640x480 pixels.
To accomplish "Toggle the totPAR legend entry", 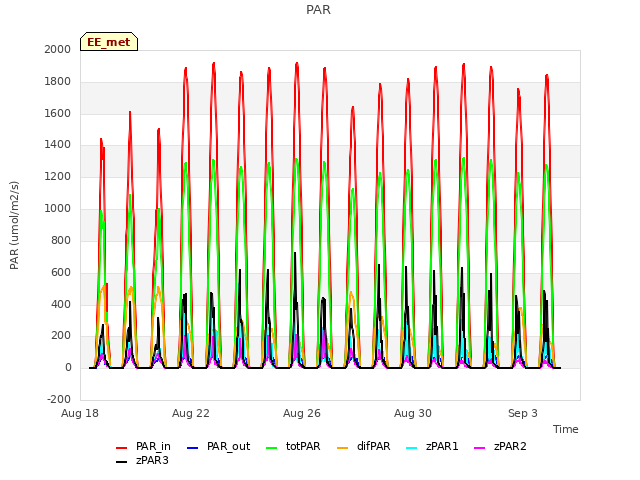I will point(293,447).
